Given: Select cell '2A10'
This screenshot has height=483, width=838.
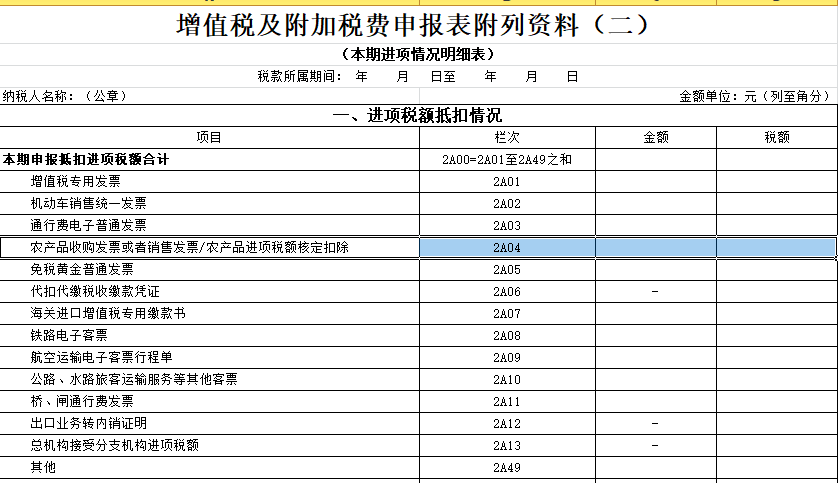Looking at the screenshot, I should click(x=507, y=379).
